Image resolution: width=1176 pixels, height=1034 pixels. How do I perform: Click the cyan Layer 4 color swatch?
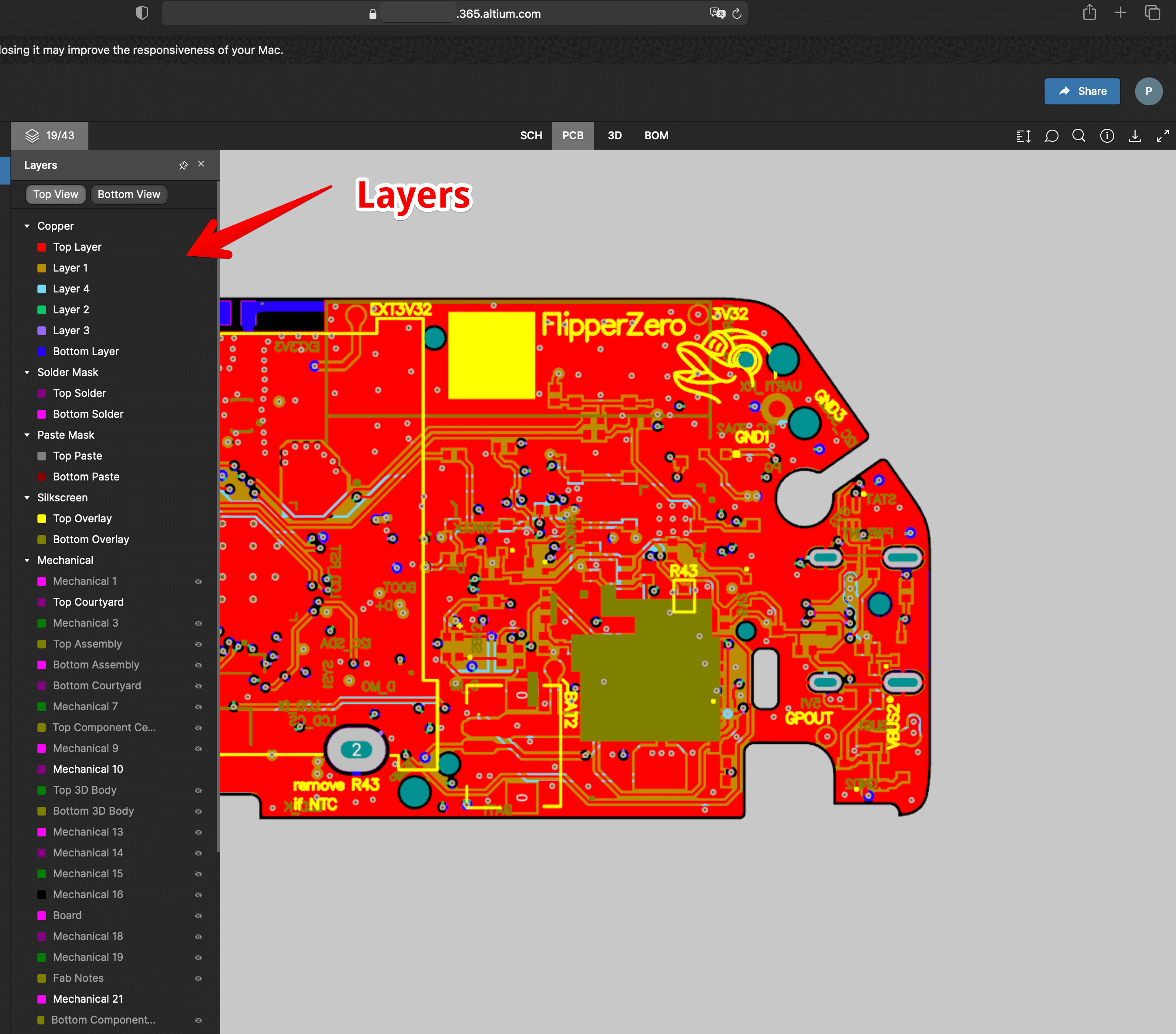click(42, 289)
